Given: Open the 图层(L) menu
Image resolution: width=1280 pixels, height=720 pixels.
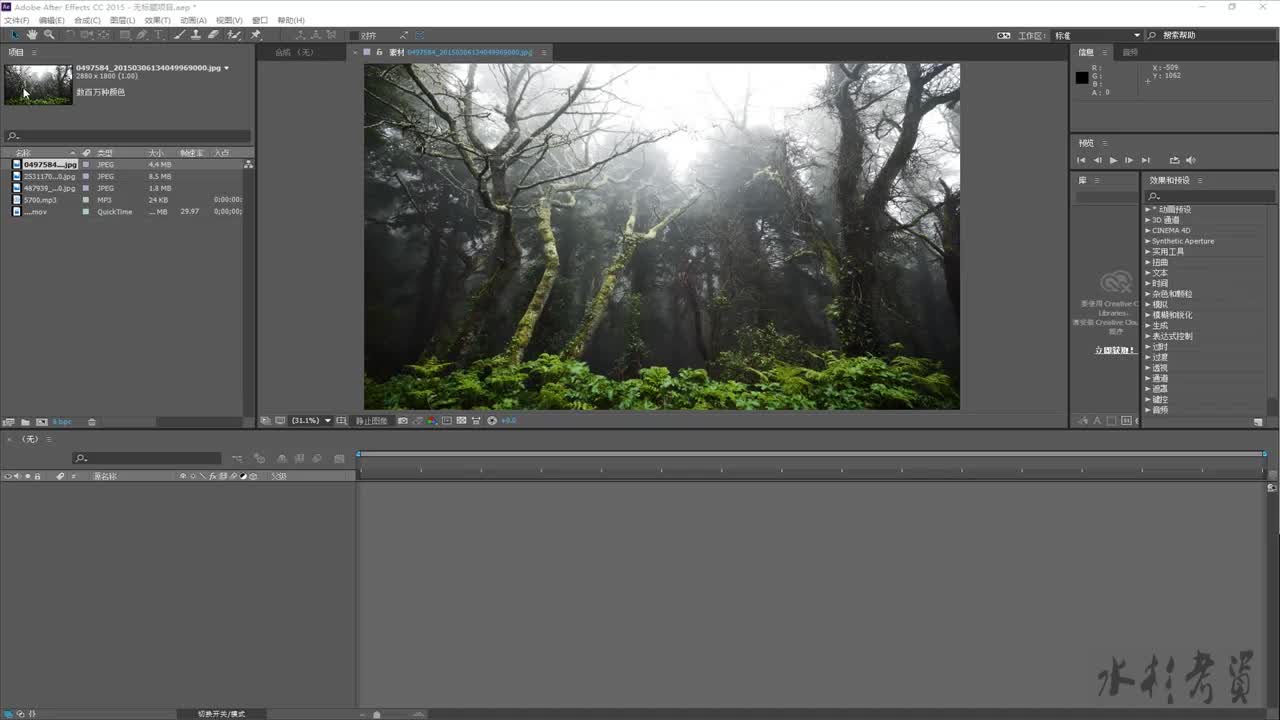Looking at the screenshot, I should click(x=122, y=20).
